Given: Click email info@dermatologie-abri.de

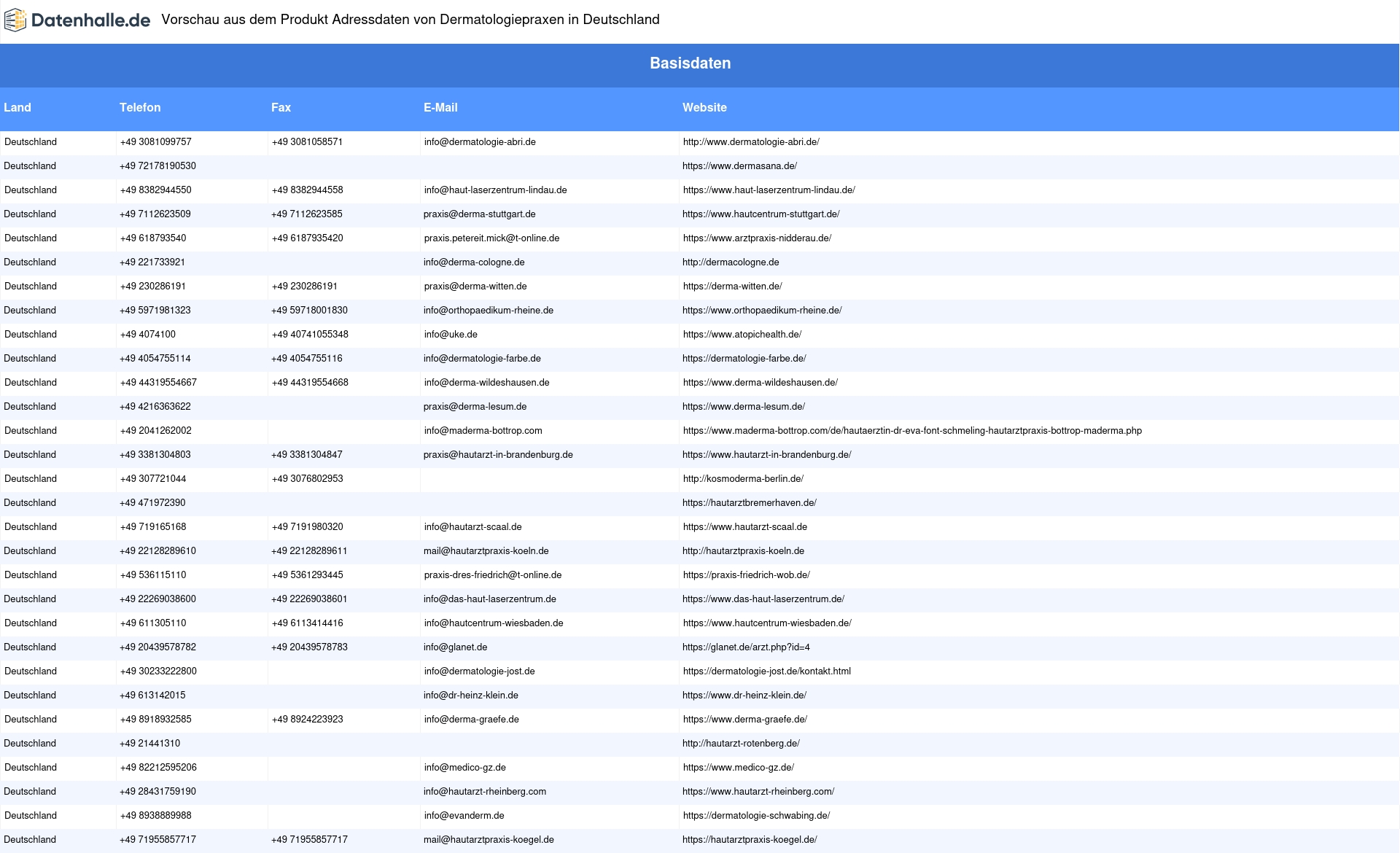Looking at the screenshot, I should 480,142.
